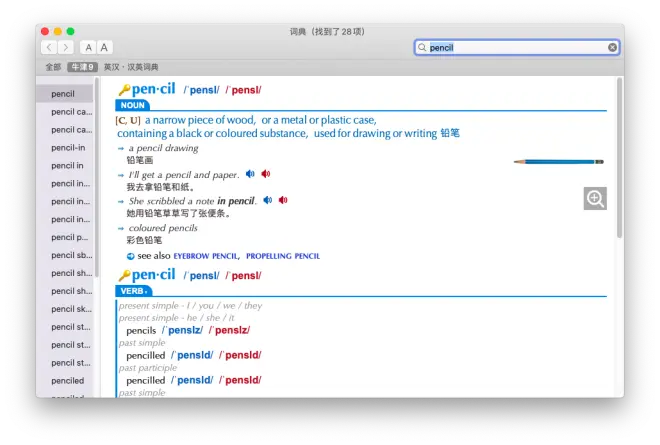Play the blue noun pronunciation /ˈpensl/
The height and width of the screenshot is (445, 660).
coord(201,90)
